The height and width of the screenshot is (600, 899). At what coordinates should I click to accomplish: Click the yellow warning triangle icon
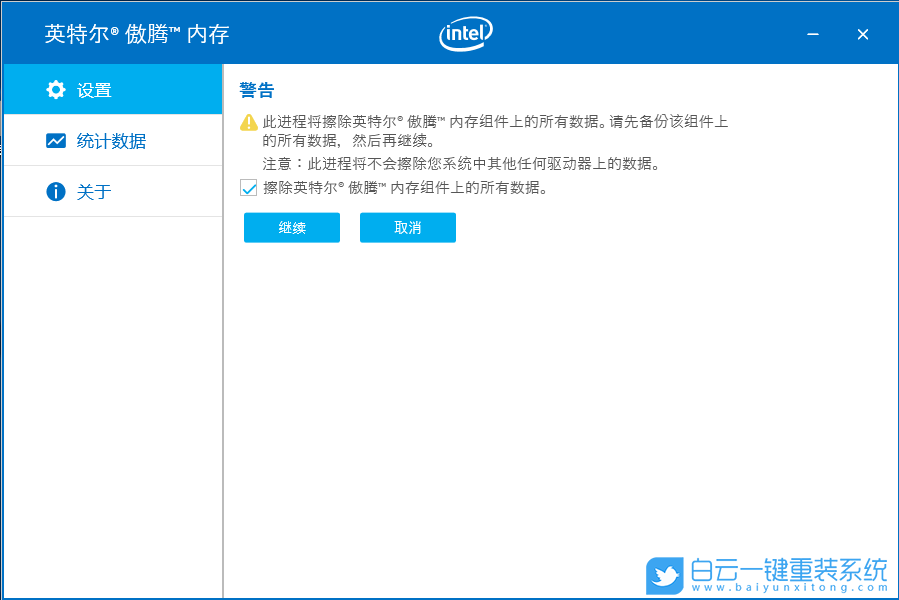pos(248,120)
